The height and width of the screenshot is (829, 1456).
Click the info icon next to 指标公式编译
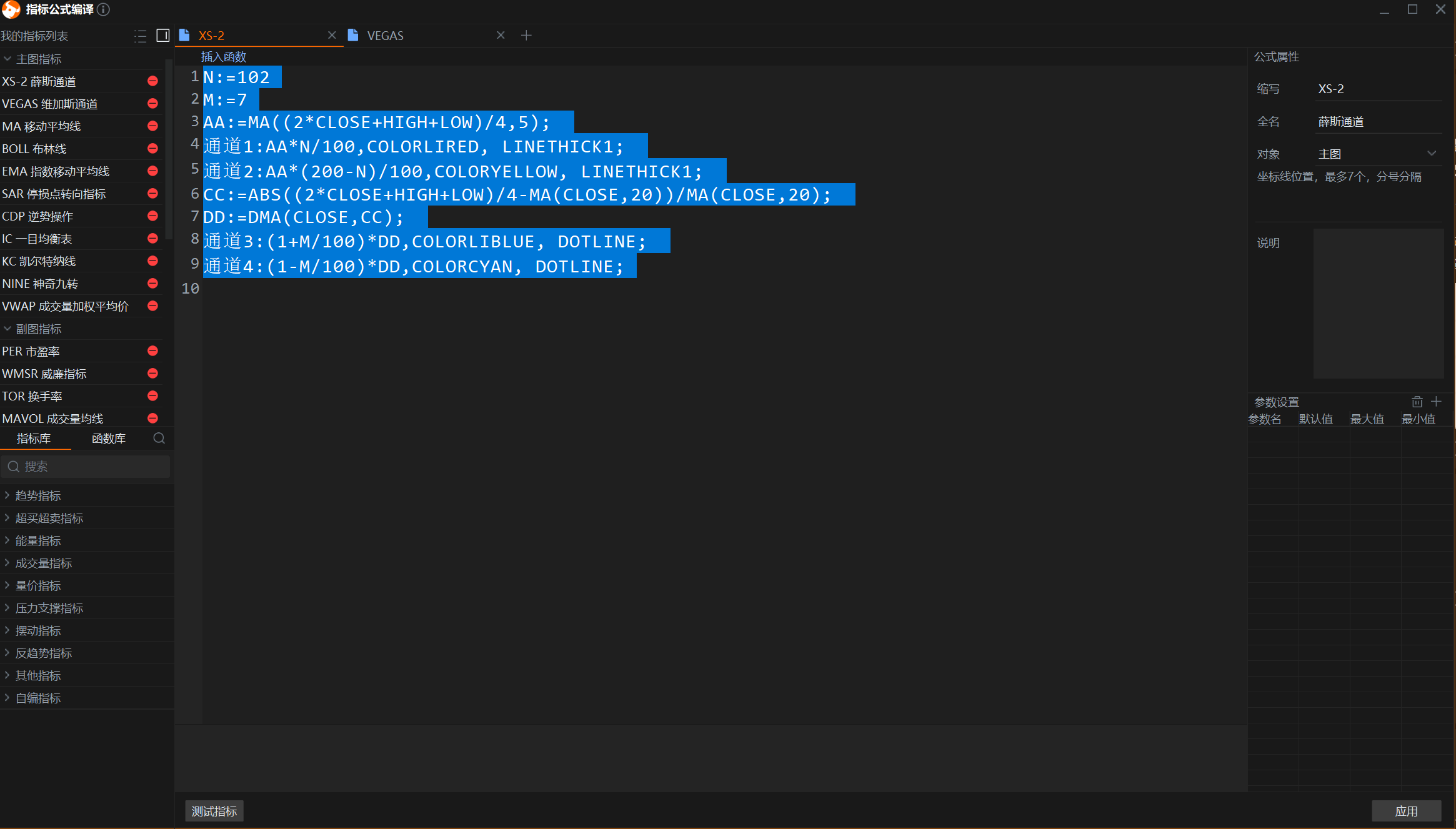[104, 9]
